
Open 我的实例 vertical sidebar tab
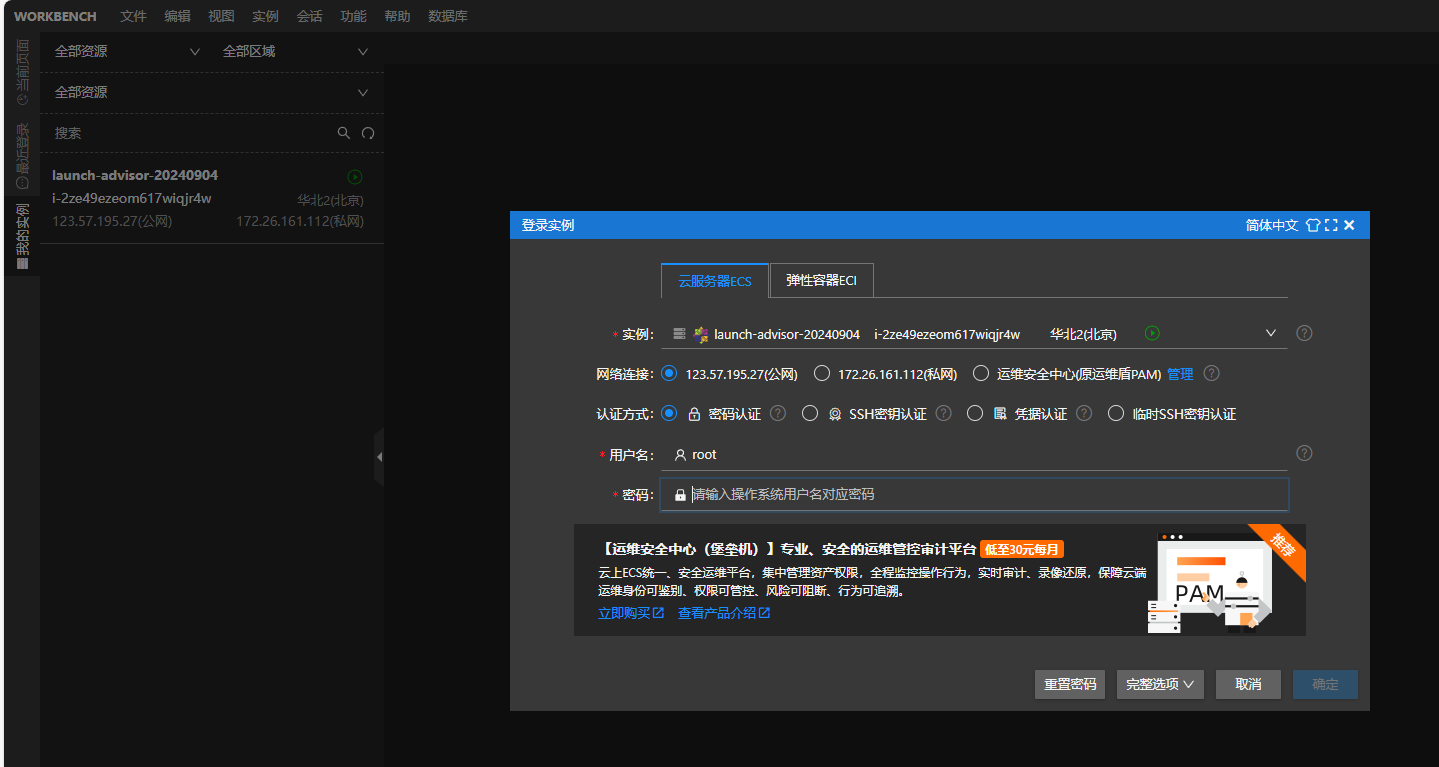pos(22,237)
